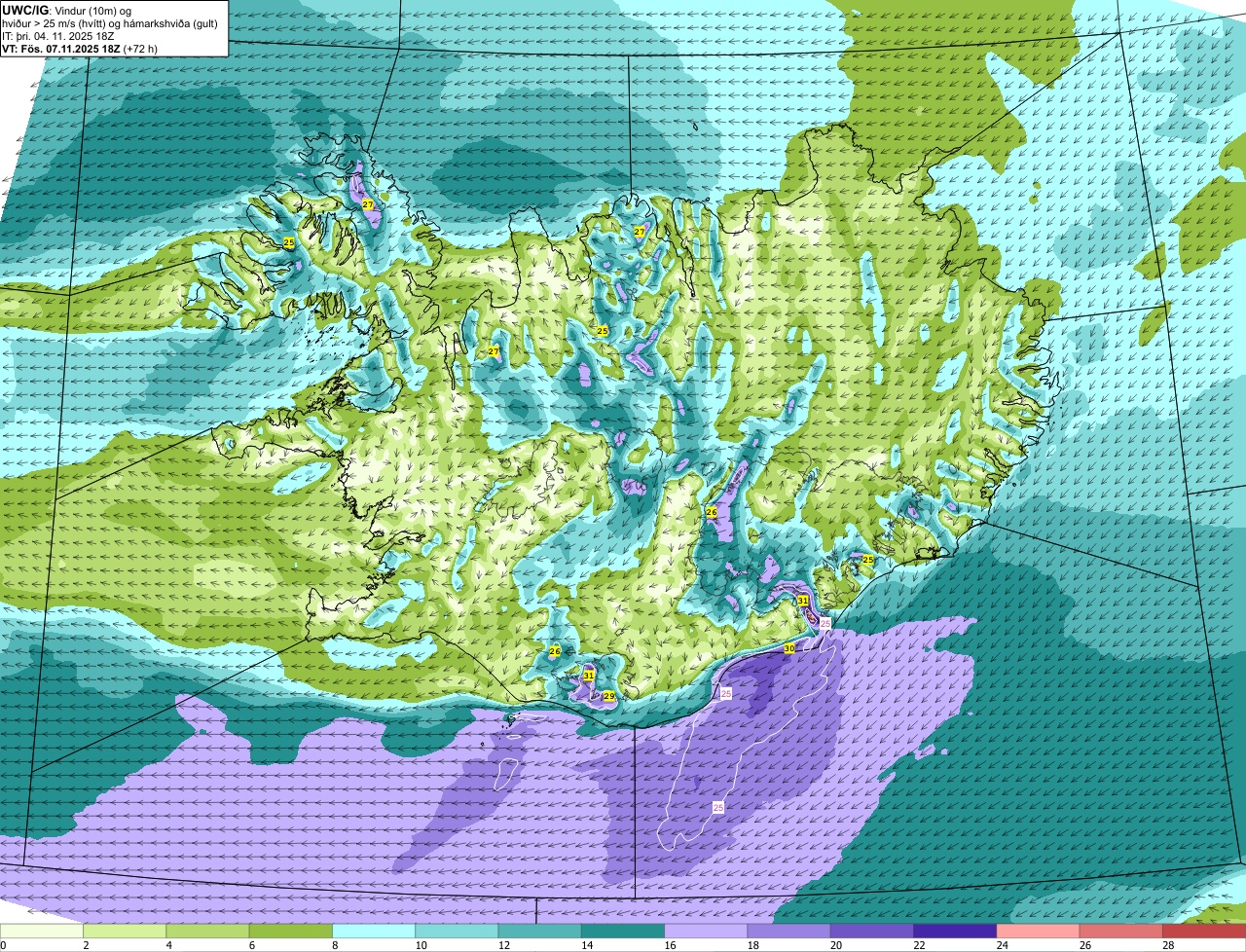Click the title text "UWC/IG: Vindur (10m) og"
The width and height of the screenshot is (1246, 952).
[66, 10]
